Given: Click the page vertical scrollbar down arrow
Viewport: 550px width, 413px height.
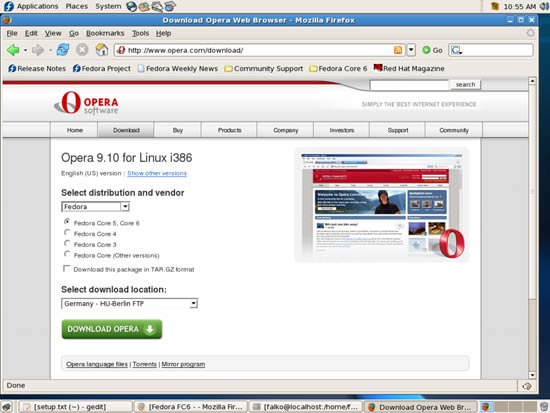Looking at the screenshot, I should tap(532, 375).
